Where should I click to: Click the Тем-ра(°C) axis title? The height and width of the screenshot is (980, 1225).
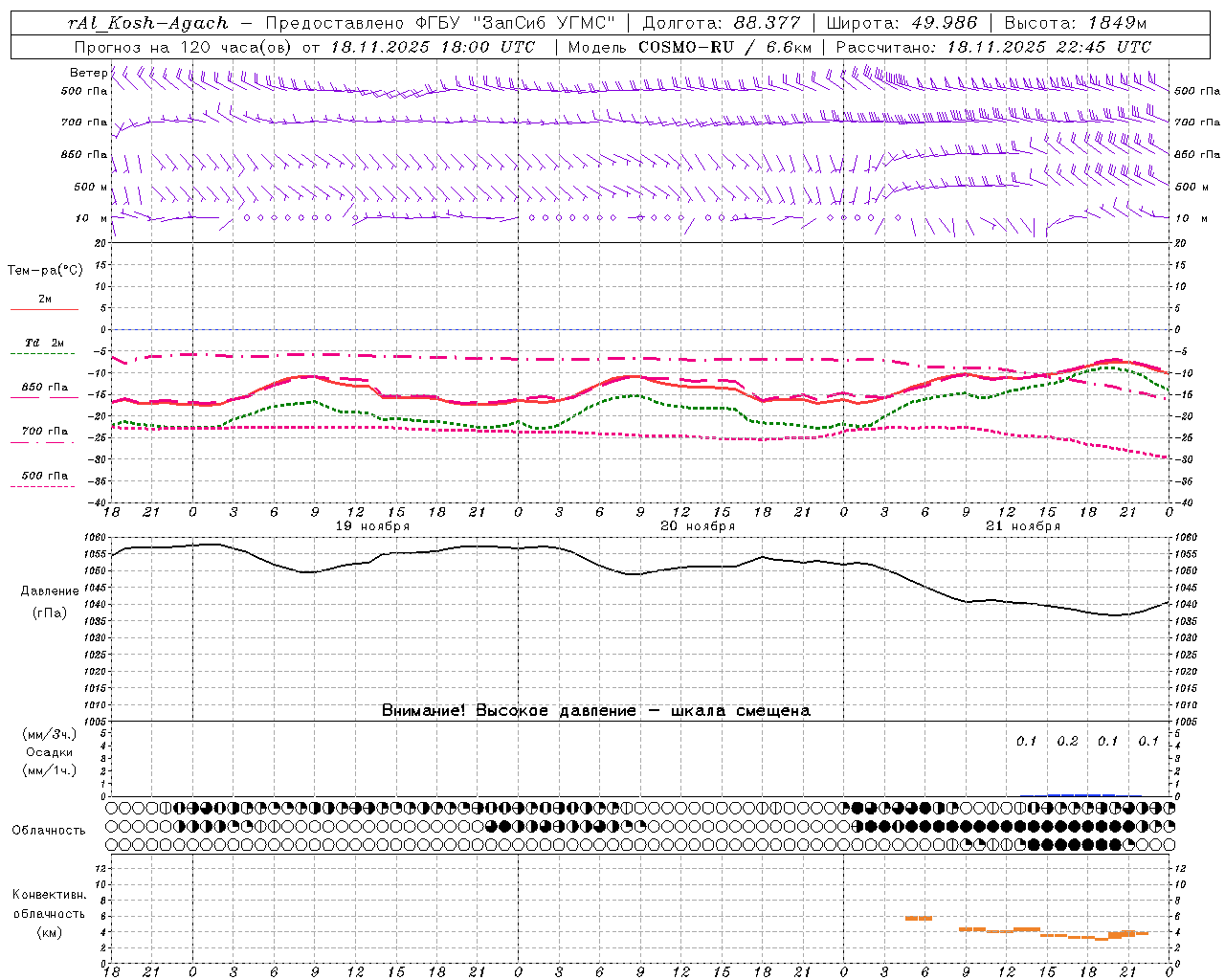click(45, 271)
